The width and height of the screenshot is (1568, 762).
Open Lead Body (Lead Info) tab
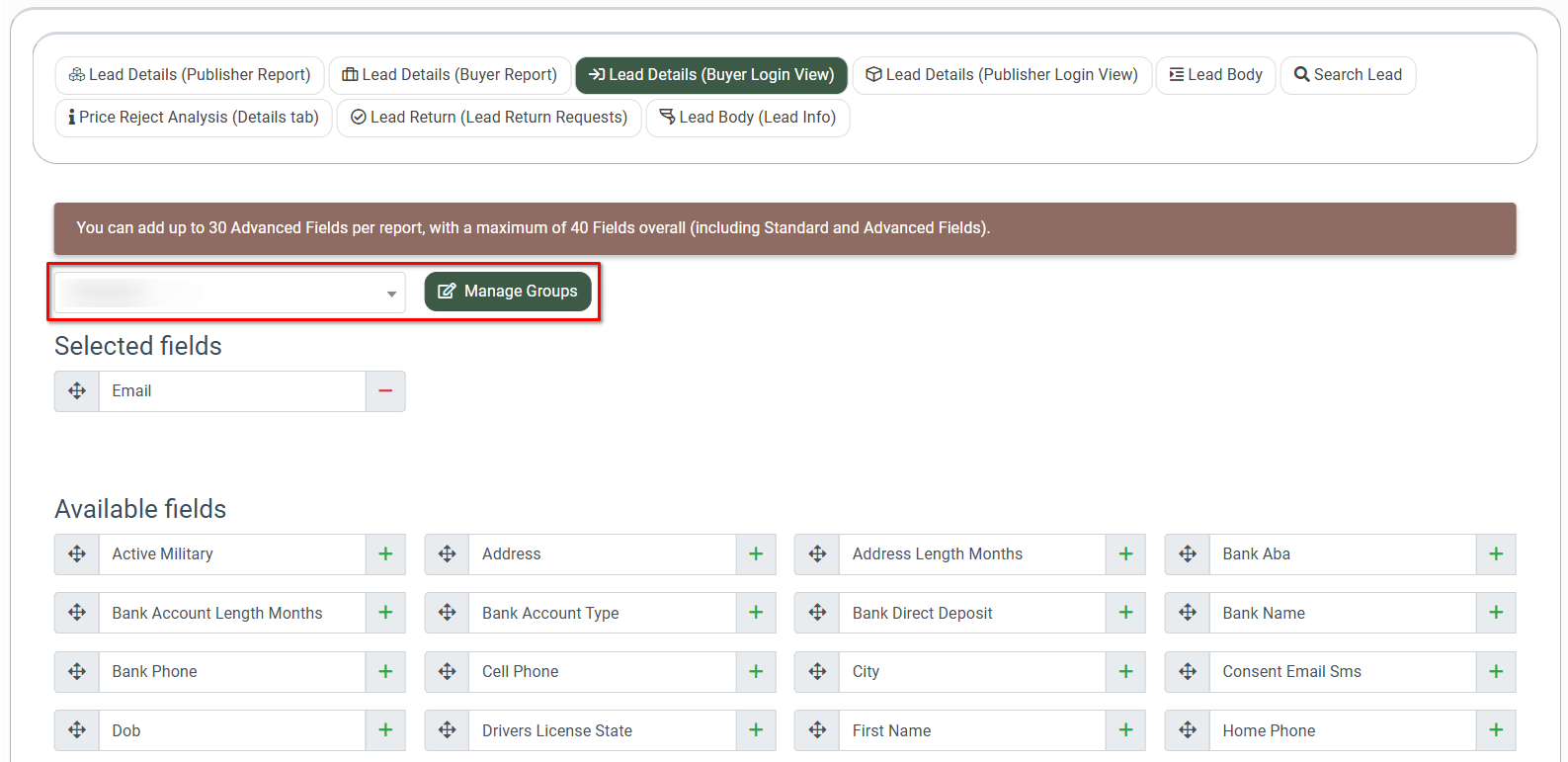pyautogui.click(x=748, y=118)
